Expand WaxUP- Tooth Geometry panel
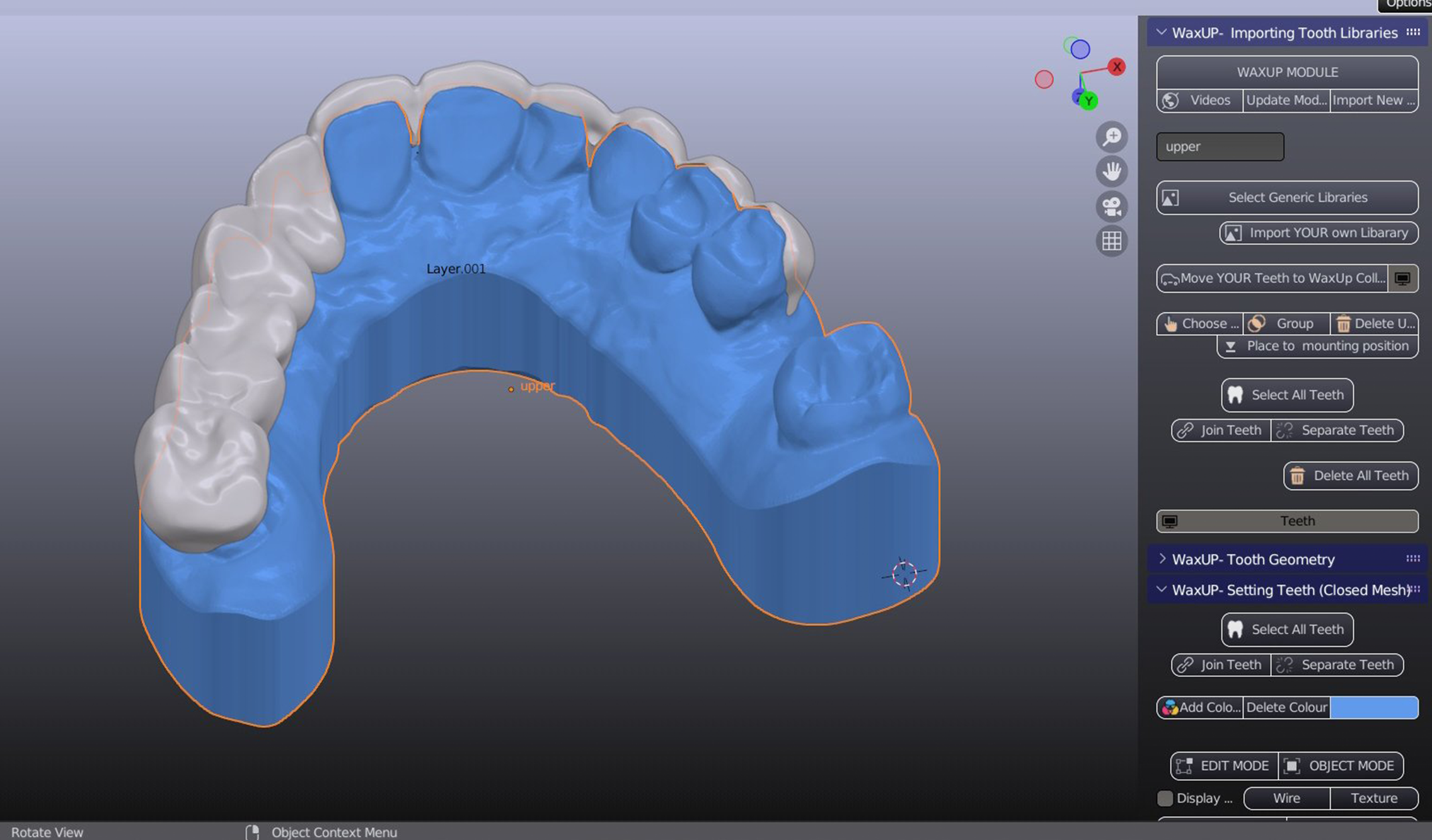Image resolution: width=1432 pixels, height=840 pixels. [1162, 559]
